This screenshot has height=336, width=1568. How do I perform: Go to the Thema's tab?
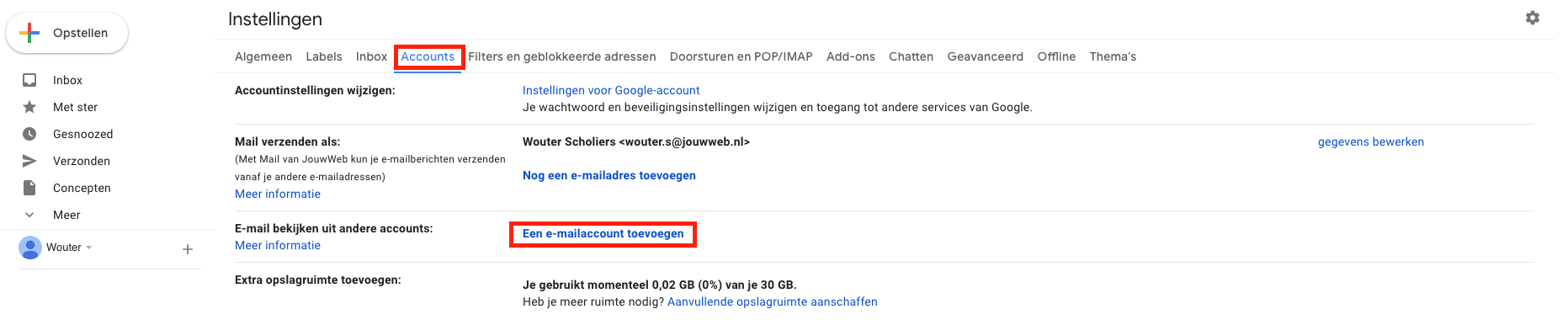pyautogui.click(x=1113, y=56)
